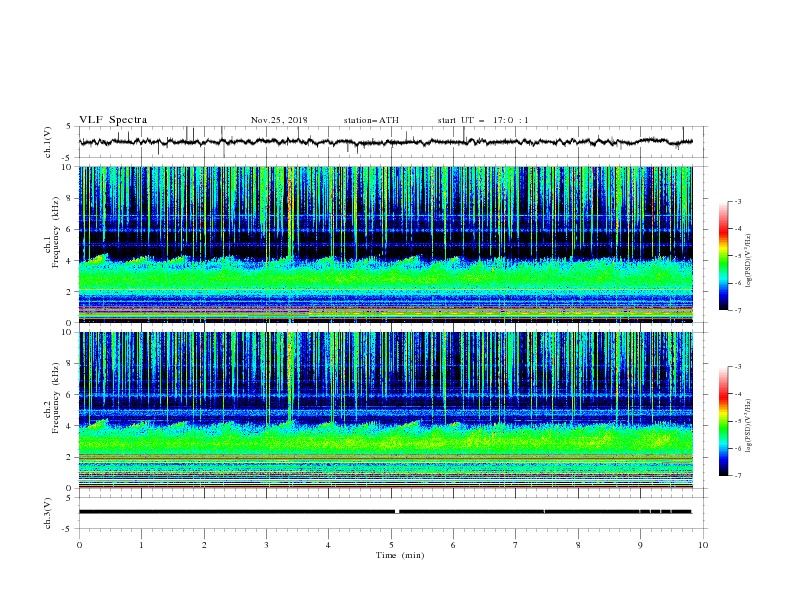Screen dimensions: 792x612
Task: Click the ch.1 spectrogram color scale bar
Action: [x=723, y=256]
